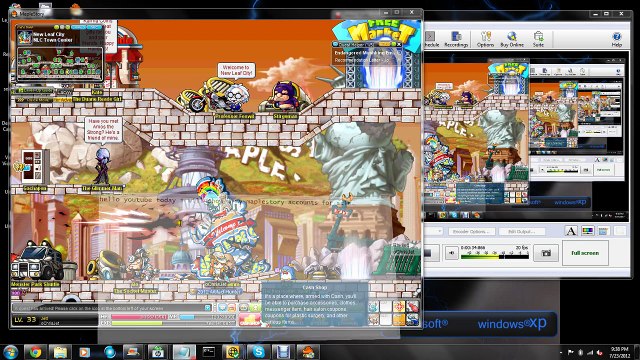640x360 pixels.
Task: Talk to The Glimmer Man NPC
Action: pos(102,166)
